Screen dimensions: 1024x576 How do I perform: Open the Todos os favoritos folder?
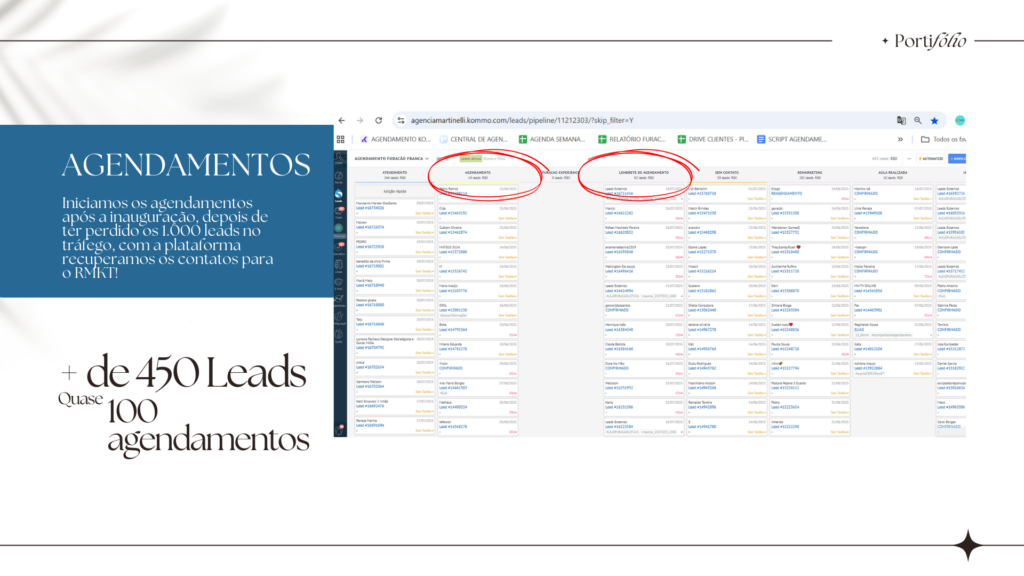(942, 140)
